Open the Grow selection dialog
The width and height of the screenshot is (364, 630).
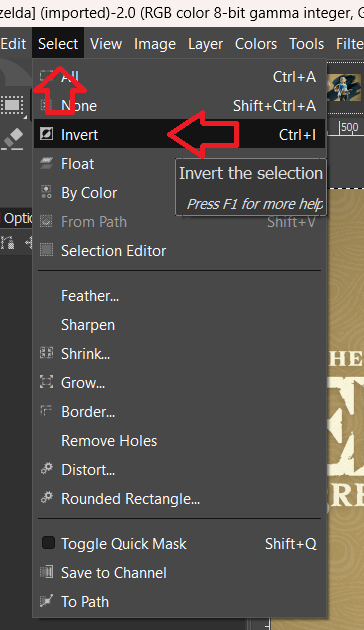[180, 382]
